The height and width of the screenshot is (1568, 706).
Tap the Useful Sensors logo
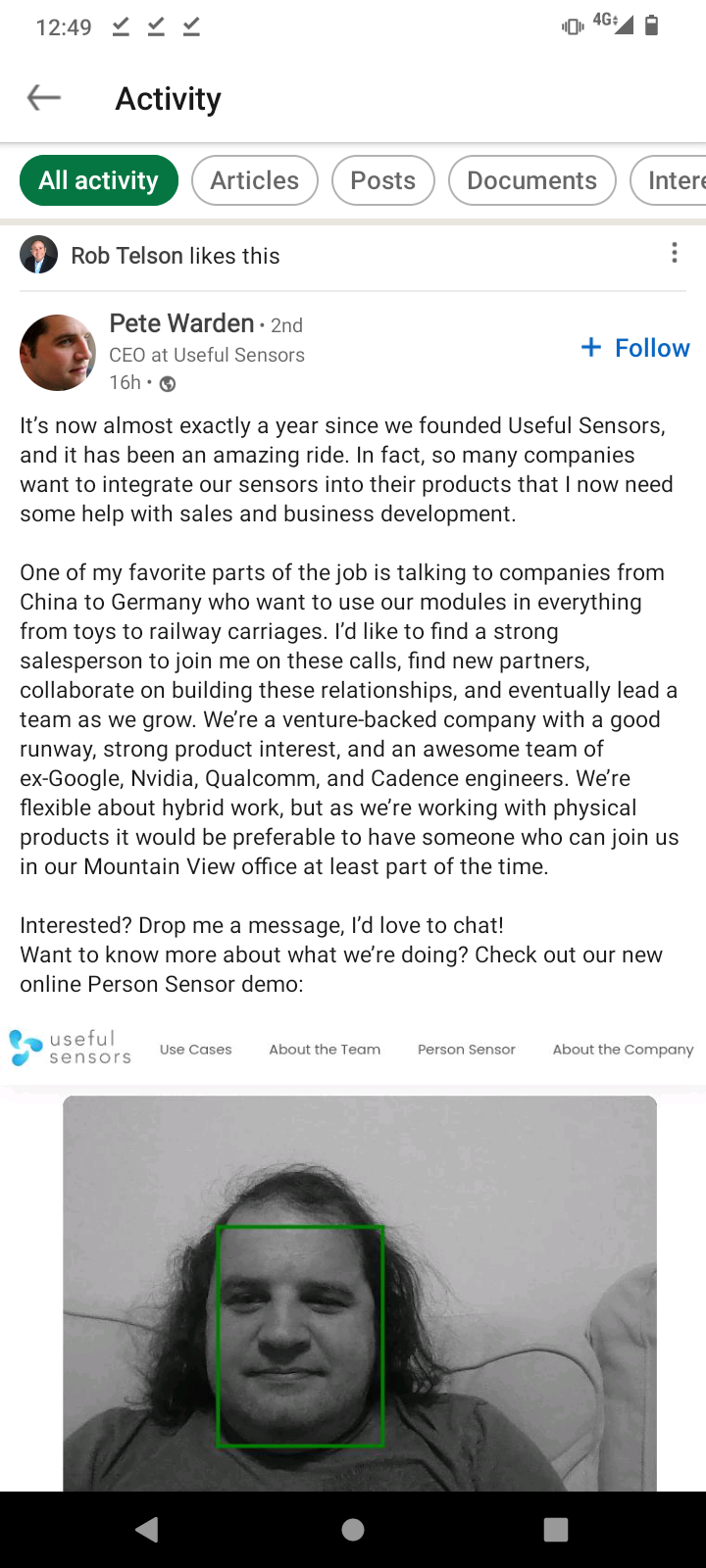click(x=71, y=1048)
